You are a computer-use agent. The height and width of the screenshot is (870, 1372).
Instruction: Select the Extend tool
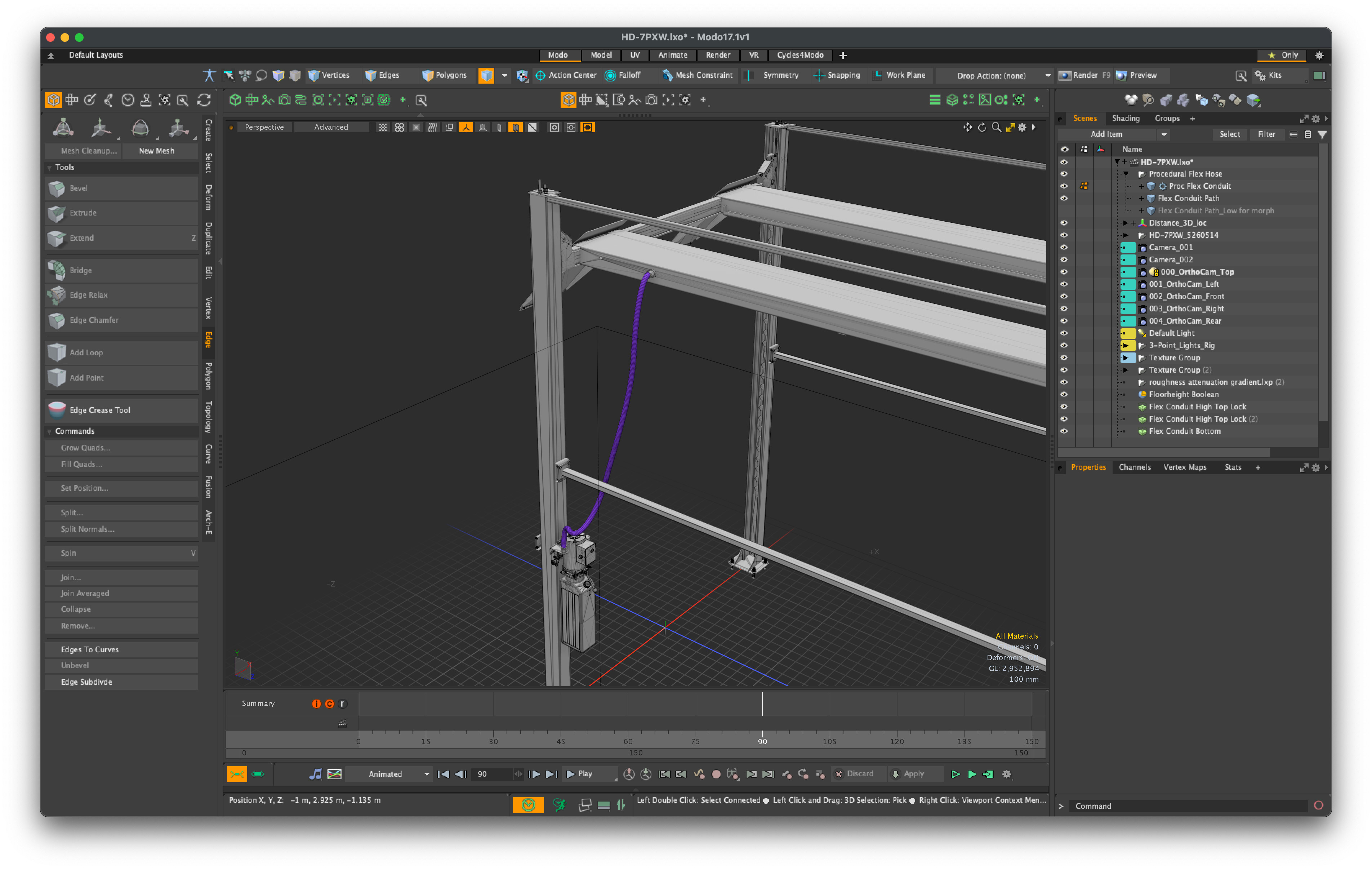121,238
